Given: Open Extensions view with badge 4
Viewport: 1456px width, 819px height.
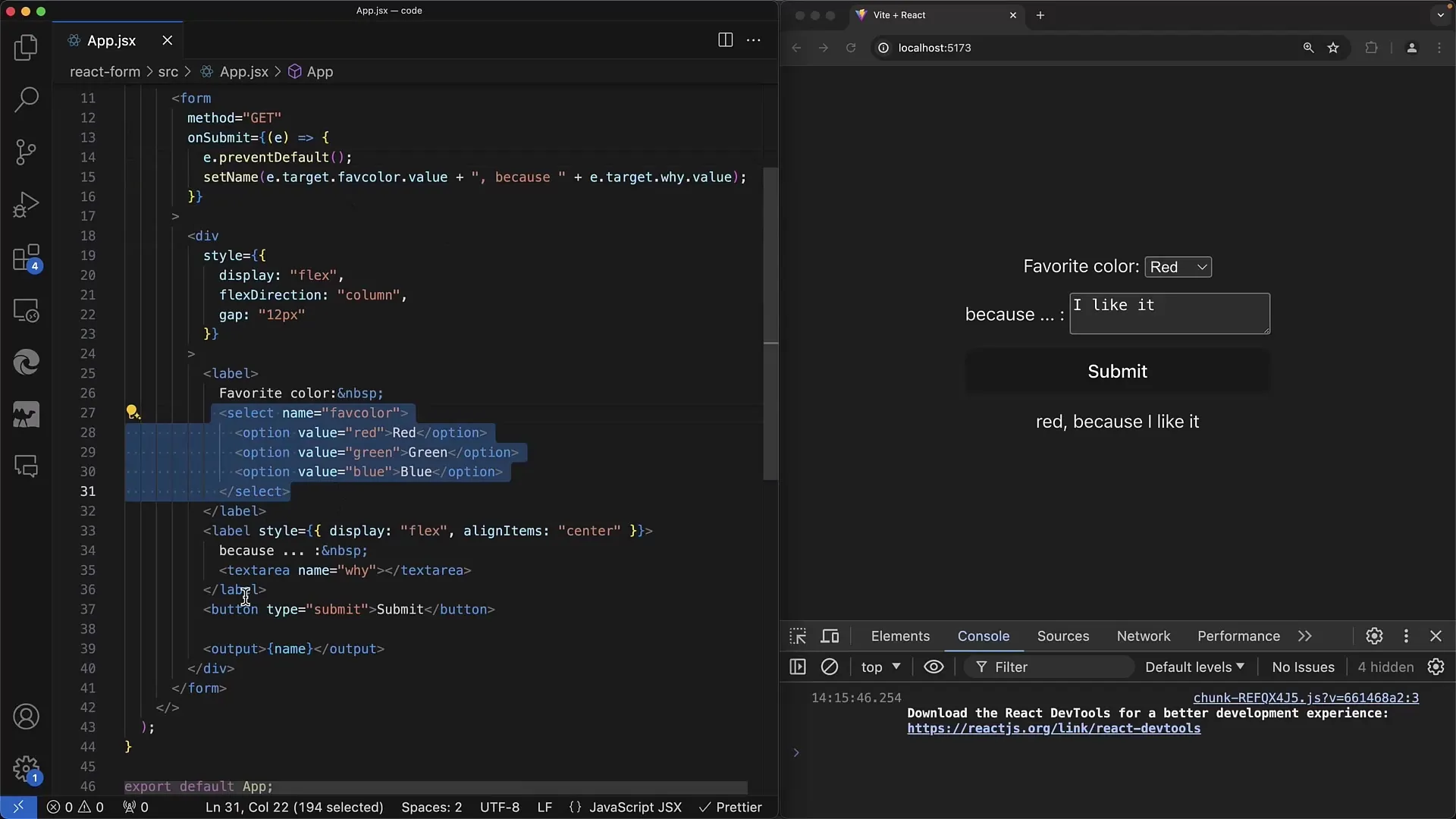Looking at the screenshot, I should [26, 258].
